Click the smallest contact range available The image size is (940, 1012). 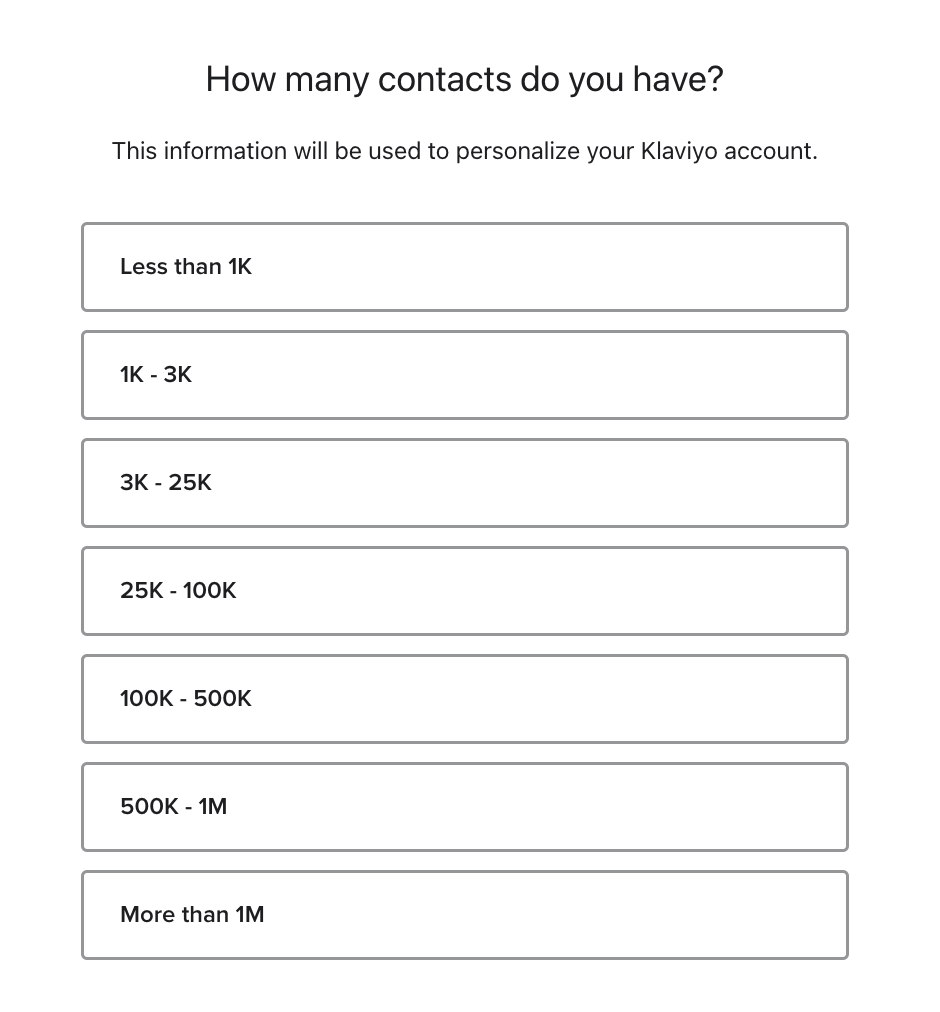(465, 267)
